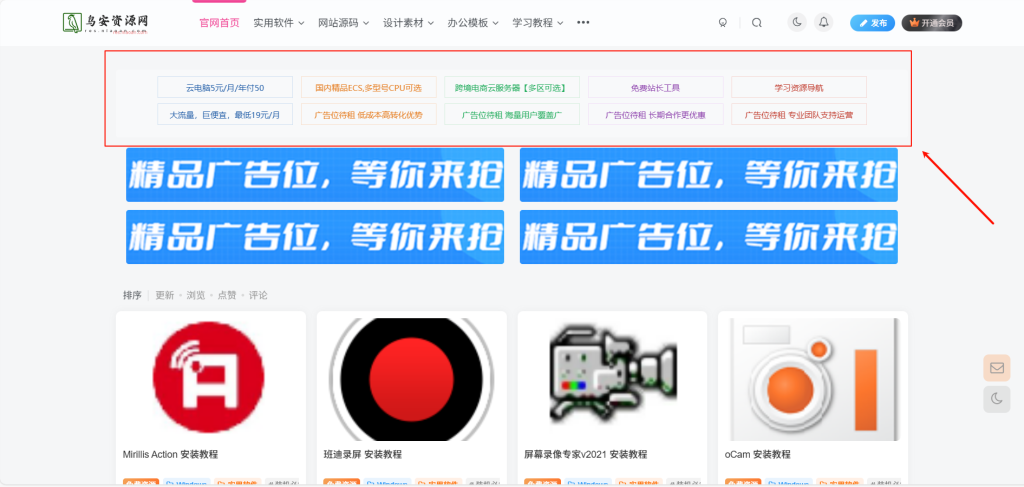Click 广告位待租 低成本高转化优势 link
This screenshot has height=487, width=1024.
pos(368,114)
